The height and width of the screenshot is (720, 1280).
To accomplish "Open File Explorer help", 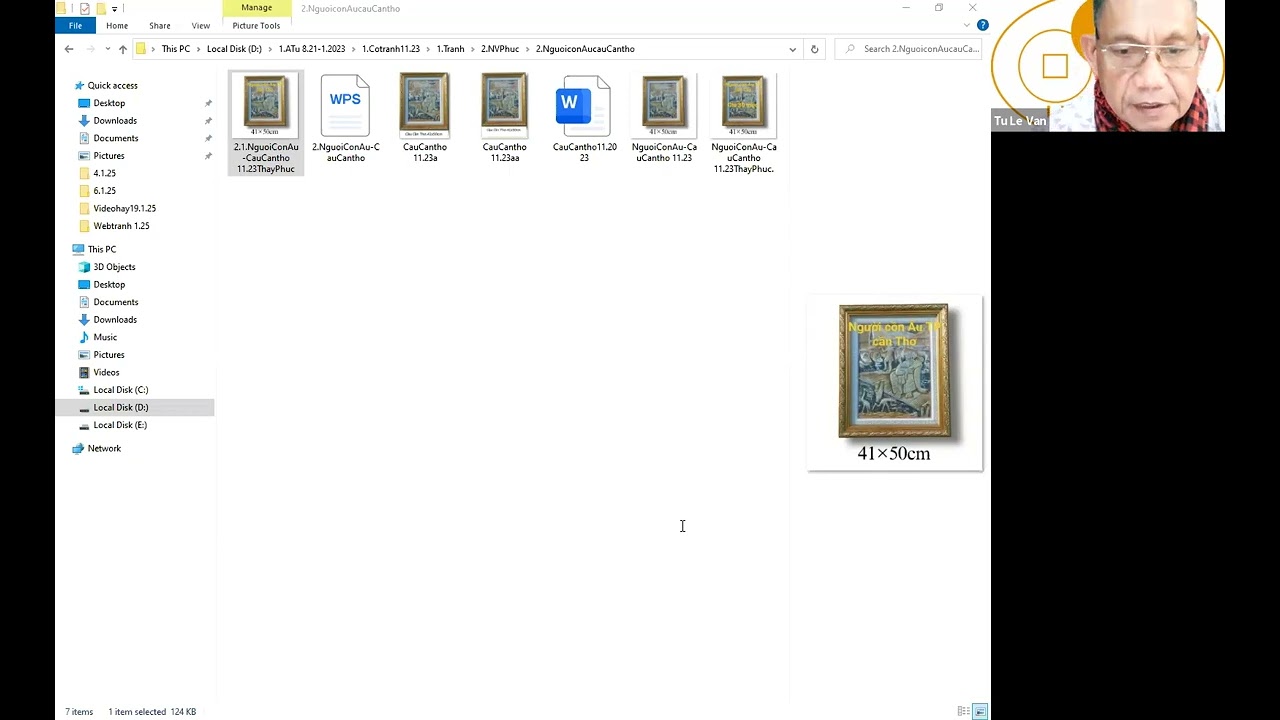I will tap(982, 25).
